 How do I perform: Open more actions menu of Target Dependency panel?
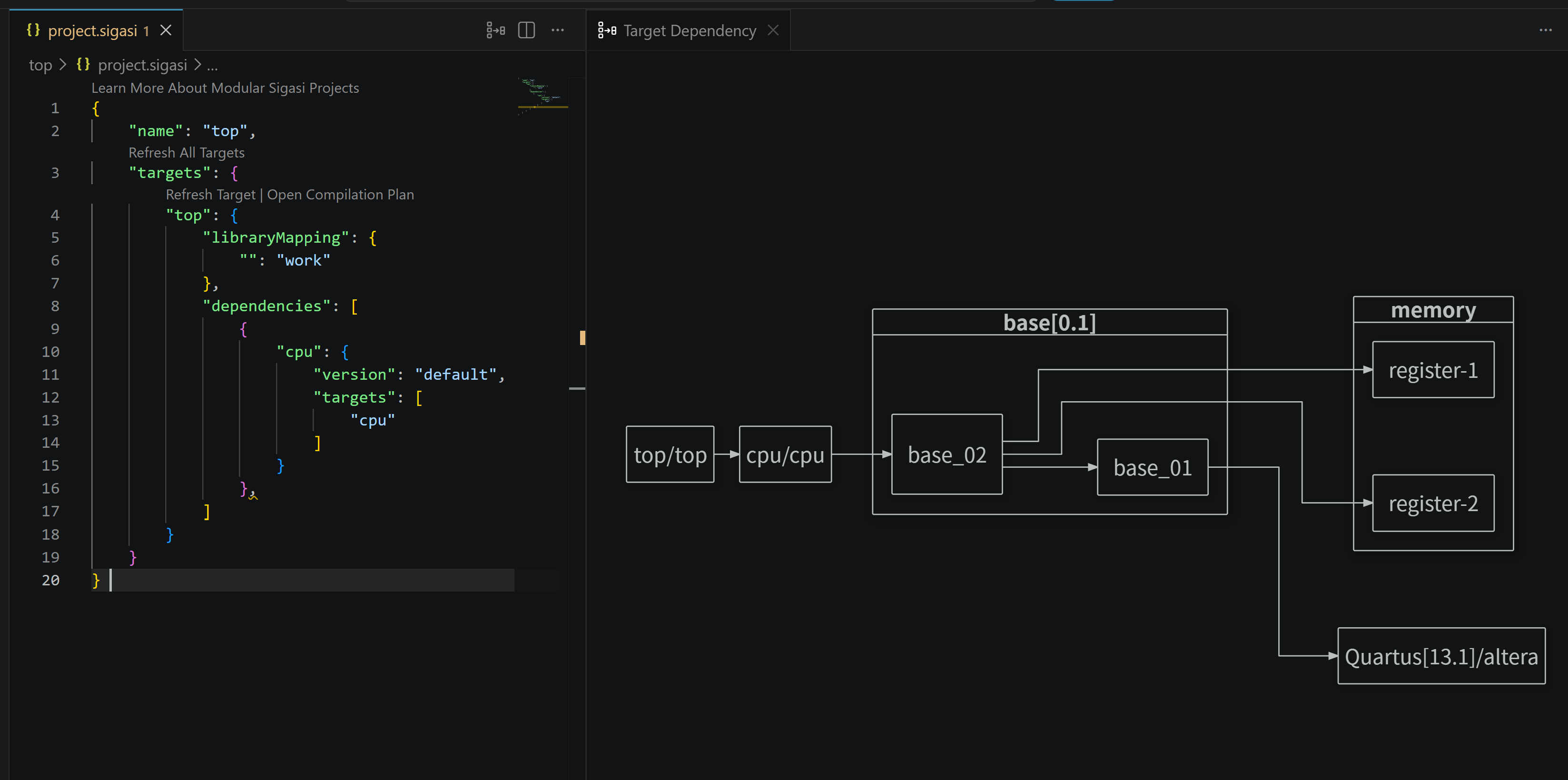(1546, 30)
